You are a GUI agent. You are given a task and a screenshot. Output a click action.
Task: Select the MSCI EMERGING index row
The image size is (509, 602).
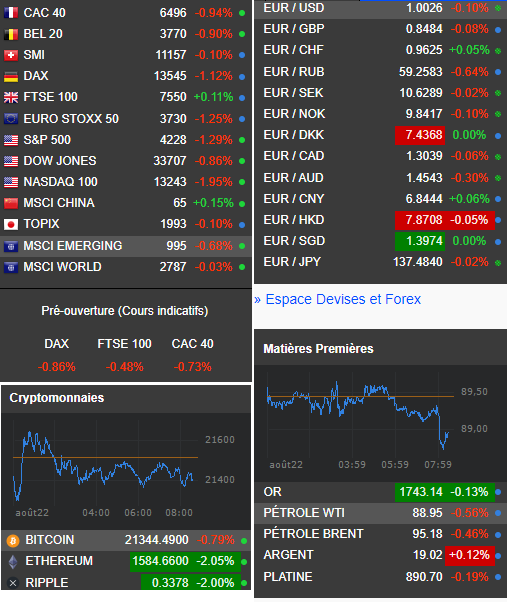126,246
